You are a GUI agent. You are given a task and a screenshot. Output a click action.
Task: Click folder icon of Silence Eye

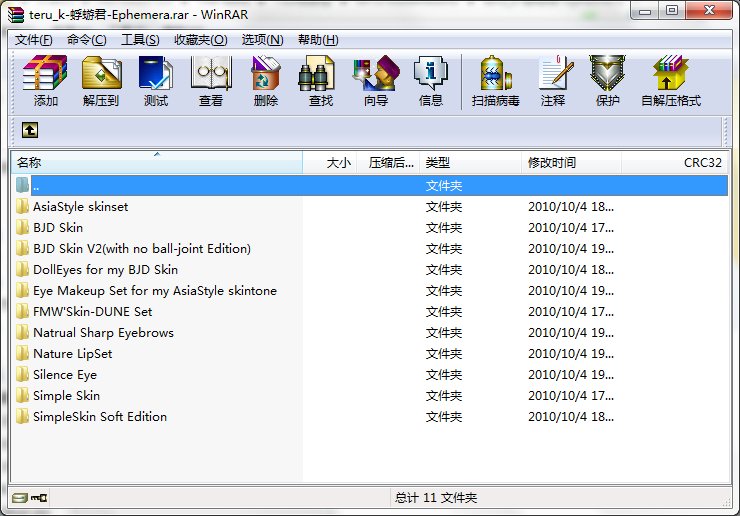coord(22,374)
